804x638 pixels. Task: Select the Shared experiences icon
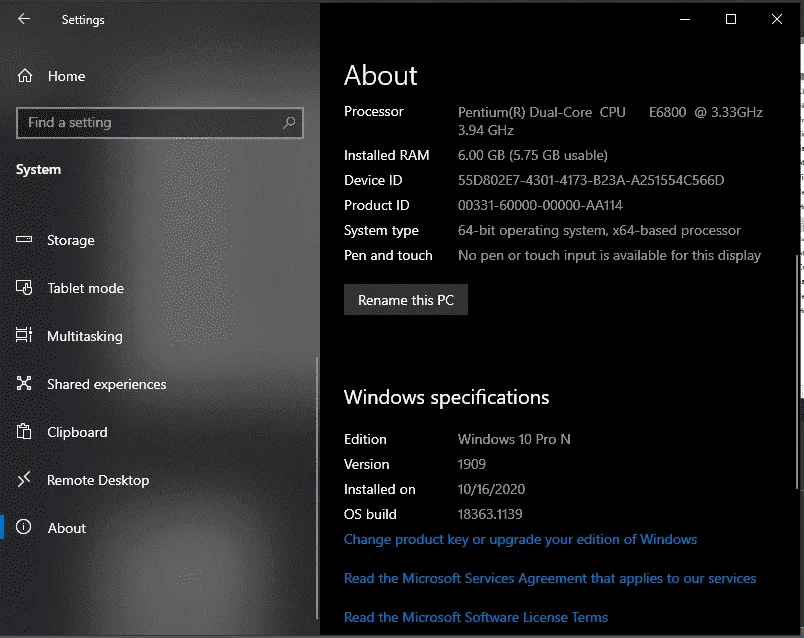(24, 383)
